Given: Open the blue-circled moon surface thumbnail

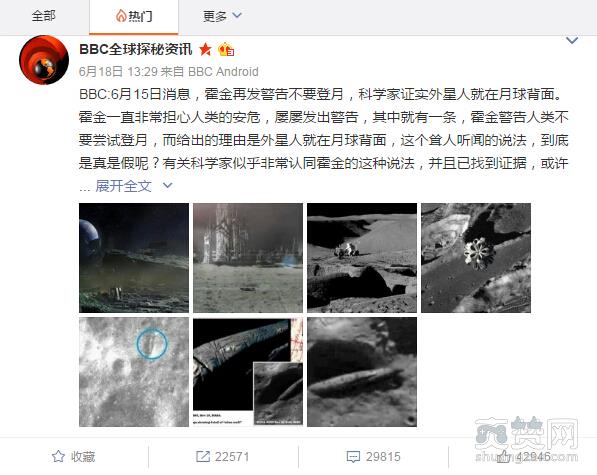Looking at the screenshot, I should coord(134,372).
